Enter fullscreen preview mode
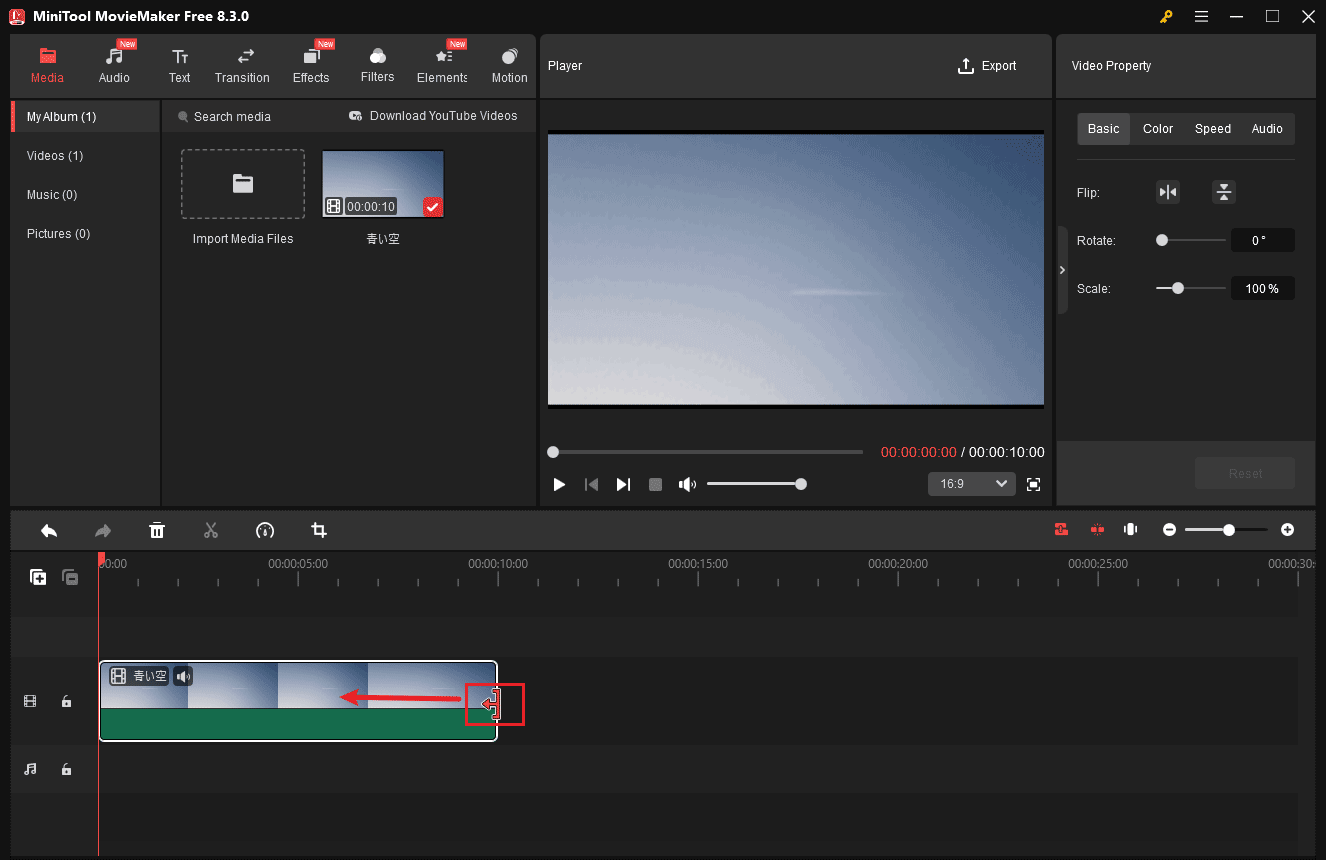 1034,484
